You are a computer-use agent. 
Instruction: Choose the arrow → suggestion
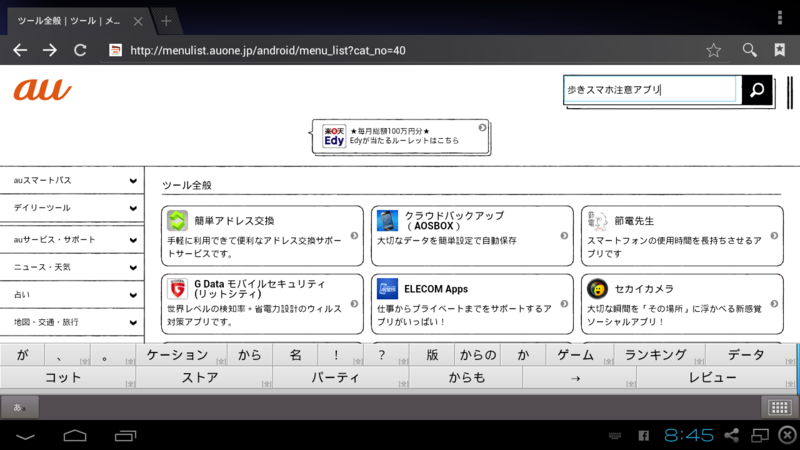pyautogui.click(x=579, y=378)
